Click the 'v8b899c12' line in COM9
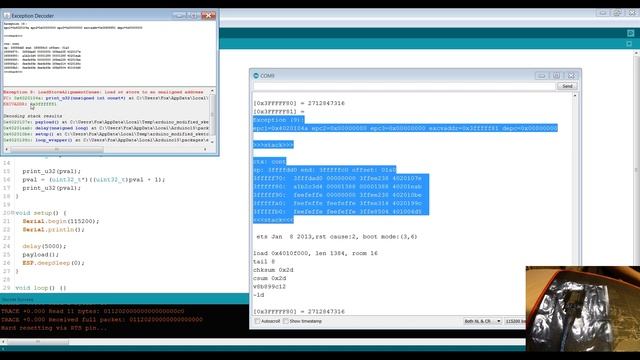 tap(269, 287)
